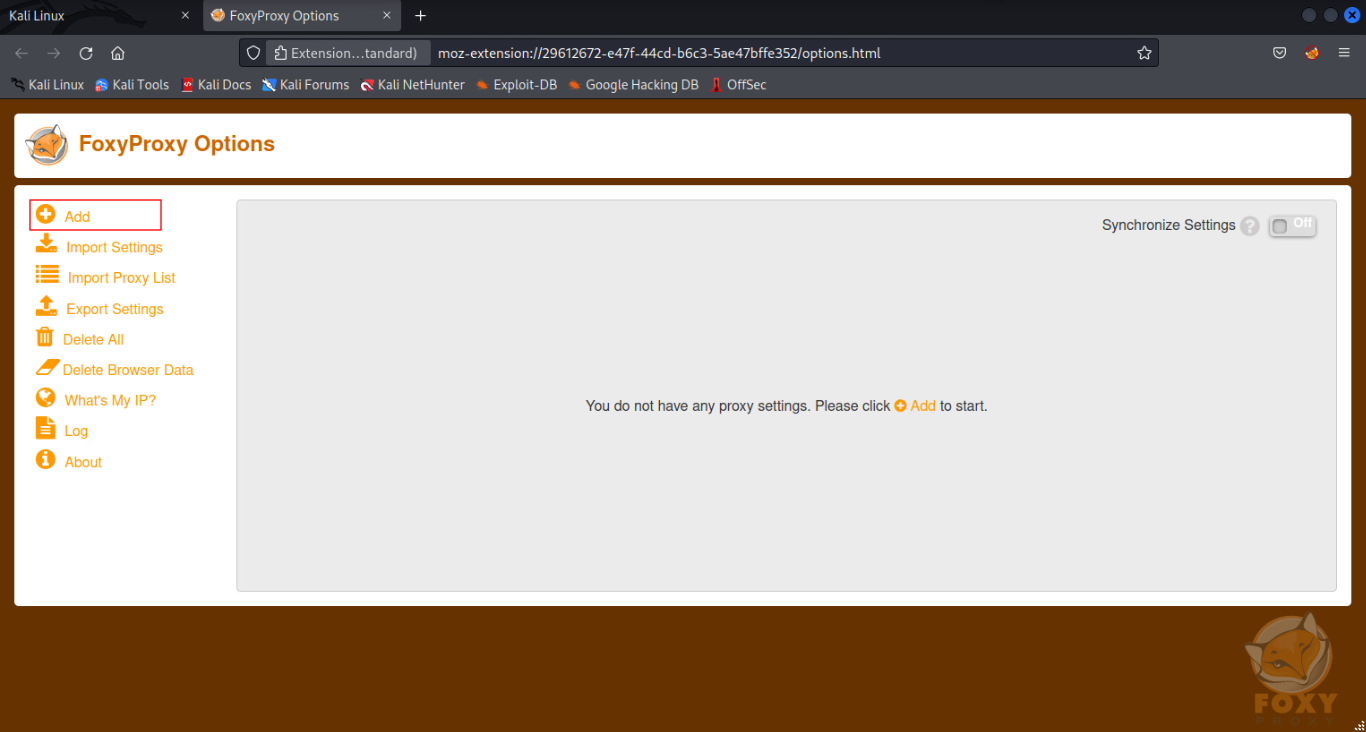Click the inline Add link in message

(915, 406)
